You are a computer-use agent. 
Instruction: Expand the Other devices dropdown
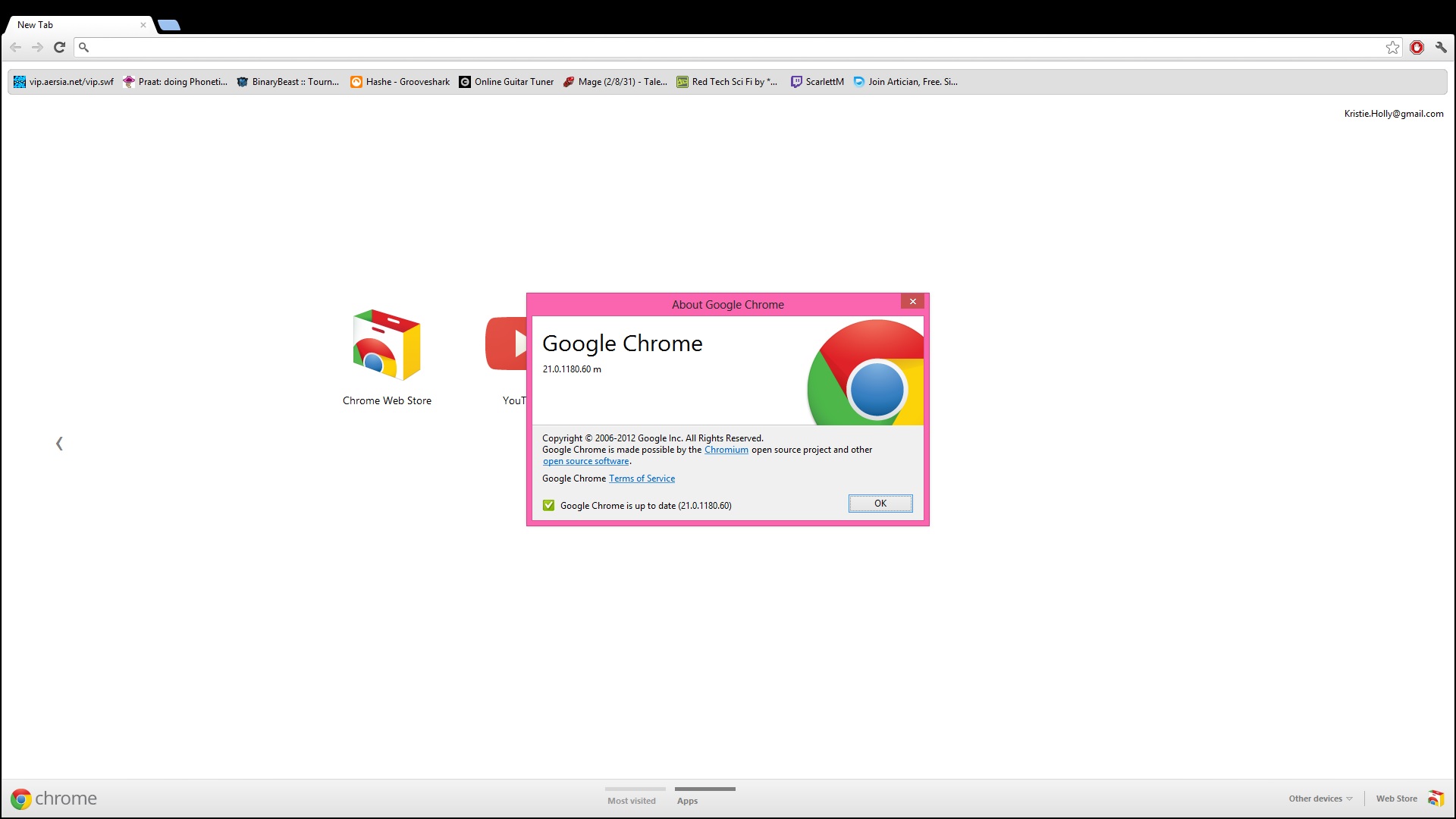click(1319, 798)
